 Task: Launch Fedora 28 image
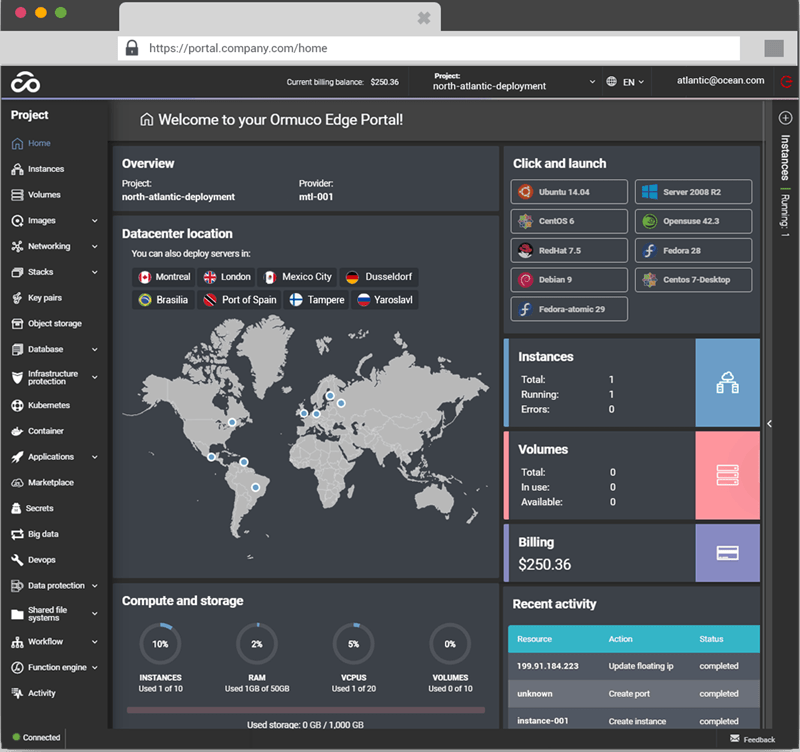[693, 250]
